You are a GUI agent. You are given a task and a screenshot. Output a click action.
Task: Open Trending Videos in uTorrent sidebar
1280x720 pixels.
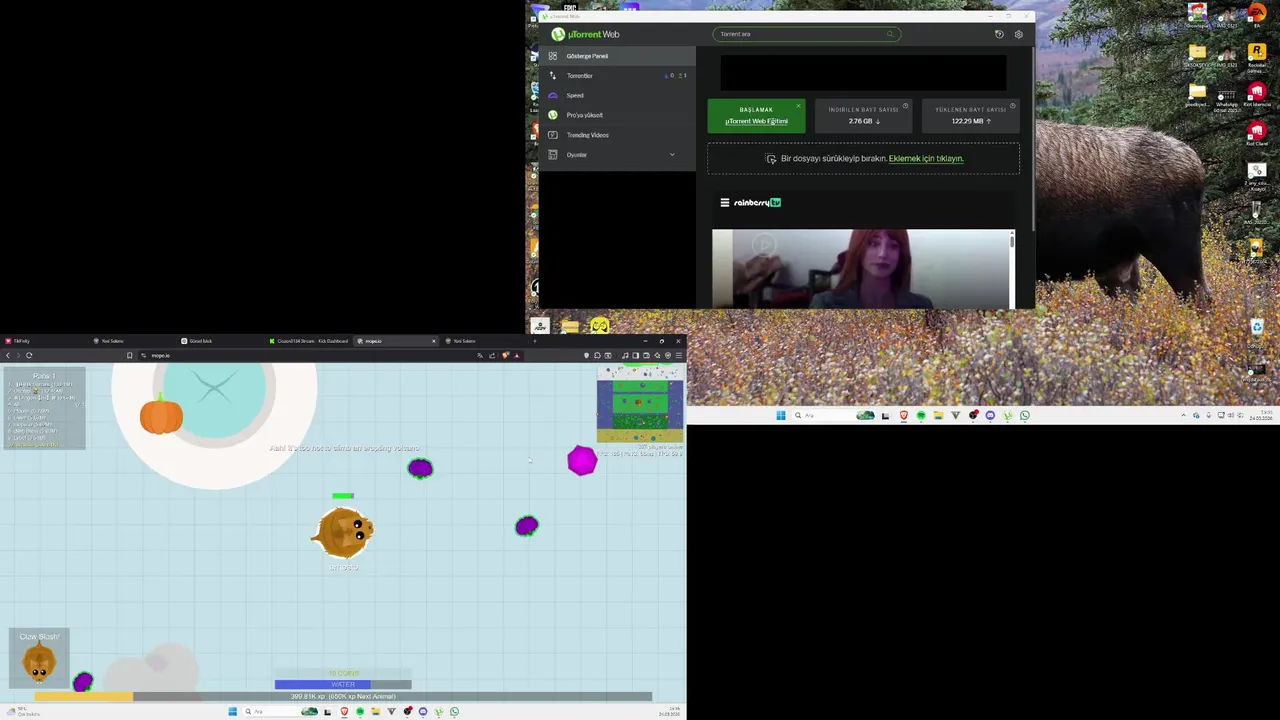pyautogui.click(x=616, y=135)
